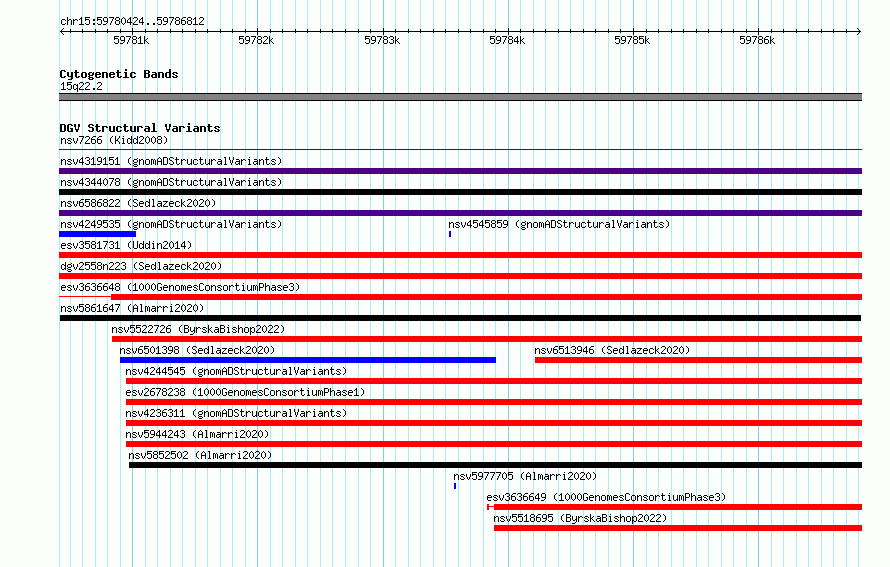890x567 pixels.
Task: Click esv3636648 1000Genomes Phase3 label
Action: (180, 287)
